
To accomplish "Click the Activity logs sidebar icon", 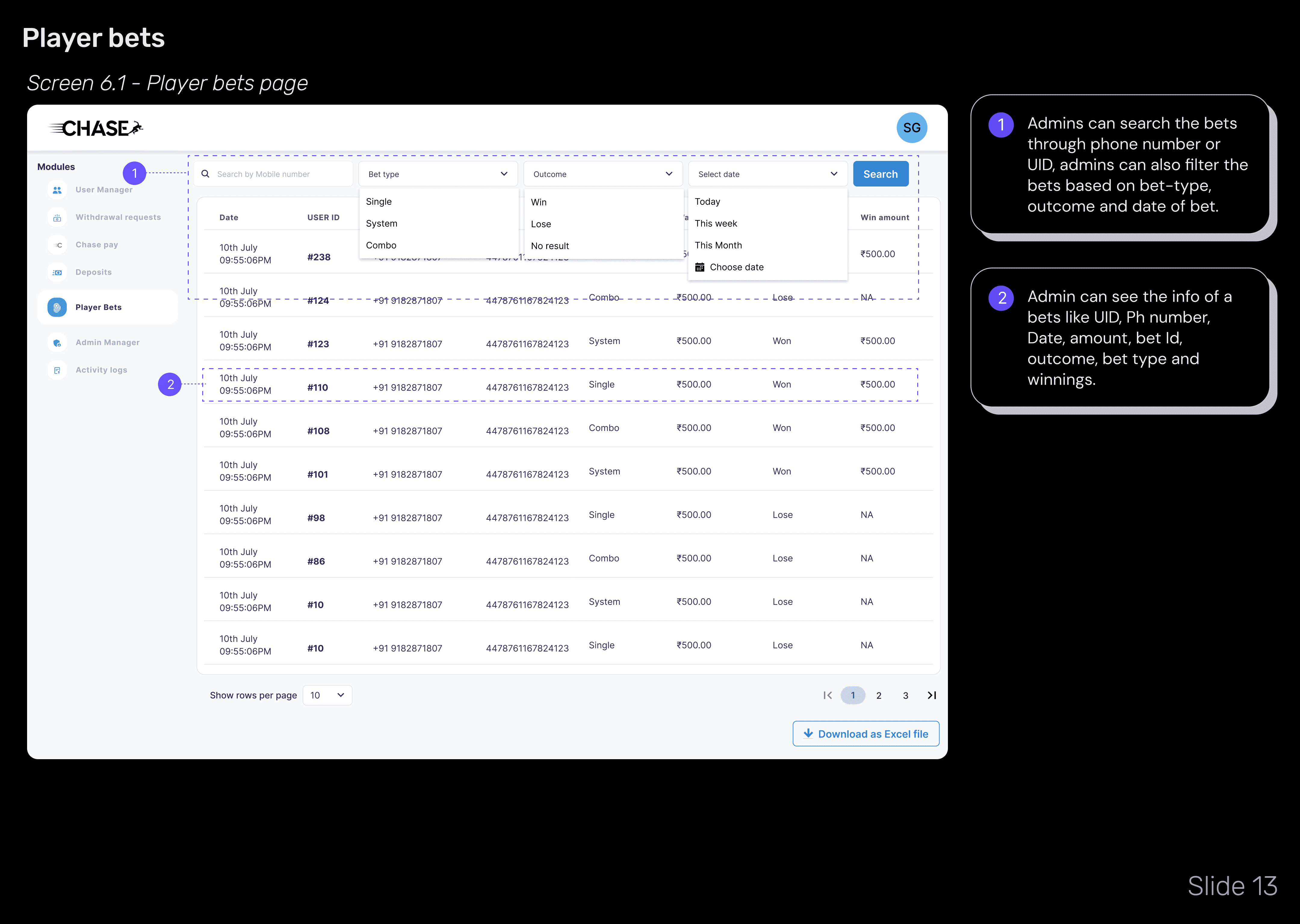I will (x=57, y=370).
